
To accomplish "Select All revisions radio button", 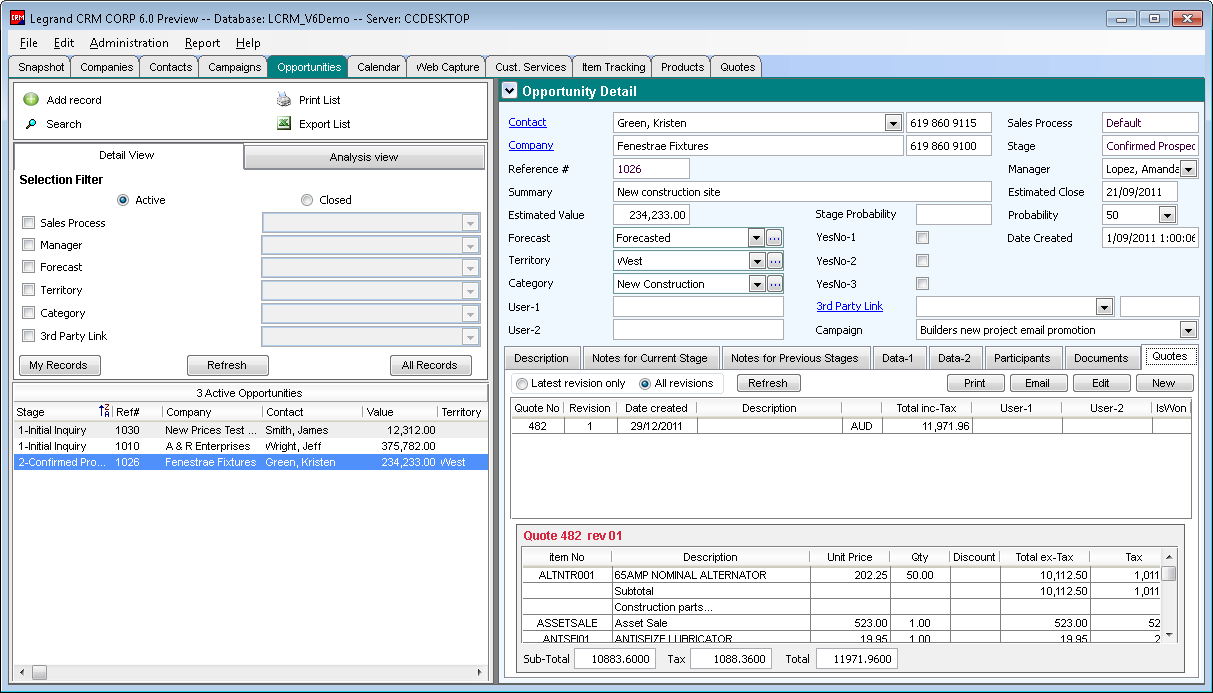I will click(645, 383).
